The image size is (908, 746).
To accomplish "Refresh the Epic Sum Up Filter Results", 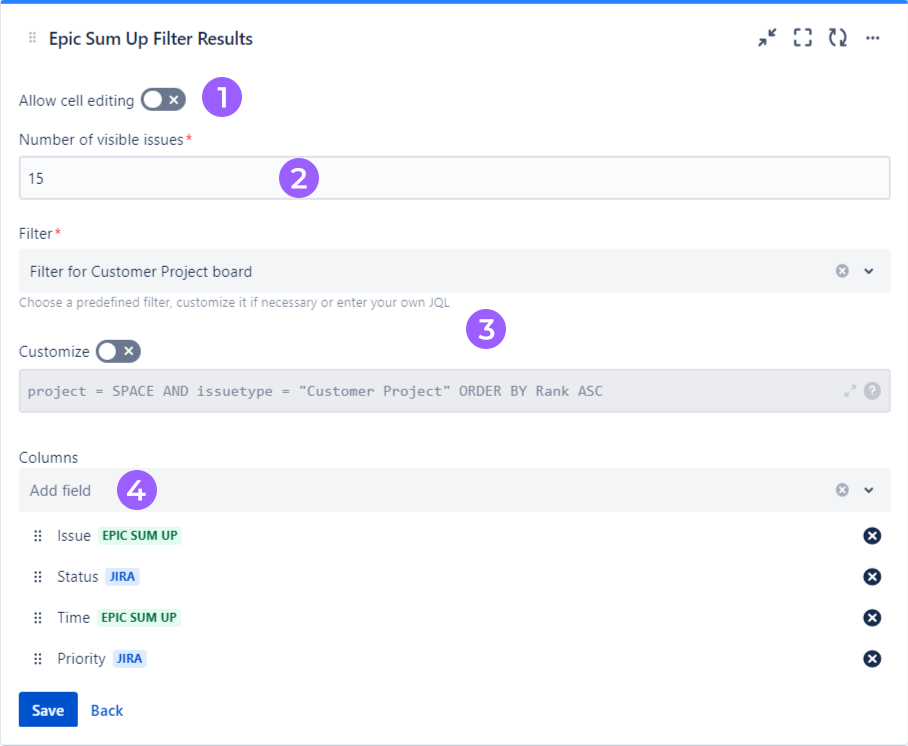I will [x=838, y=37].
